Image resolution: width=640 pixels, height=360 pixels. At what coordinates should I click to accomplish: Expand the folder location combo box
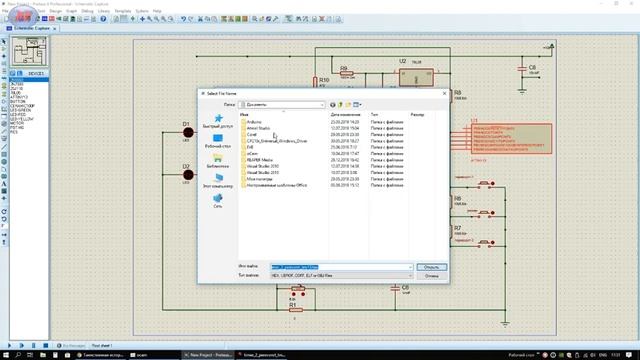pyautogui.click(x=322, y=105)
